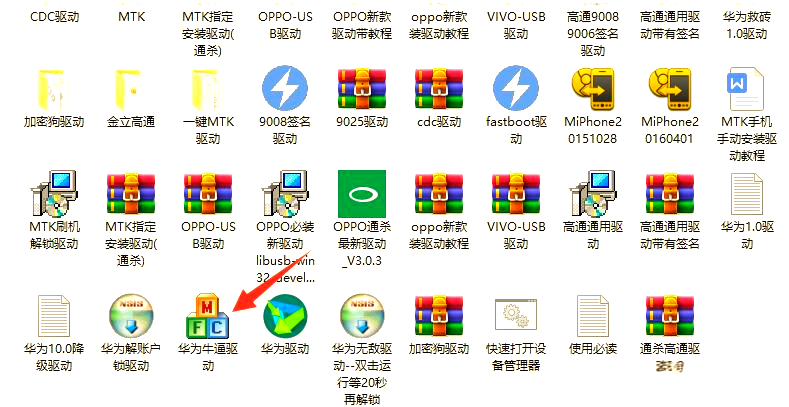
Task: Click the OPPO必装新驱动 libusb setup icon
Action: point(285,194)
